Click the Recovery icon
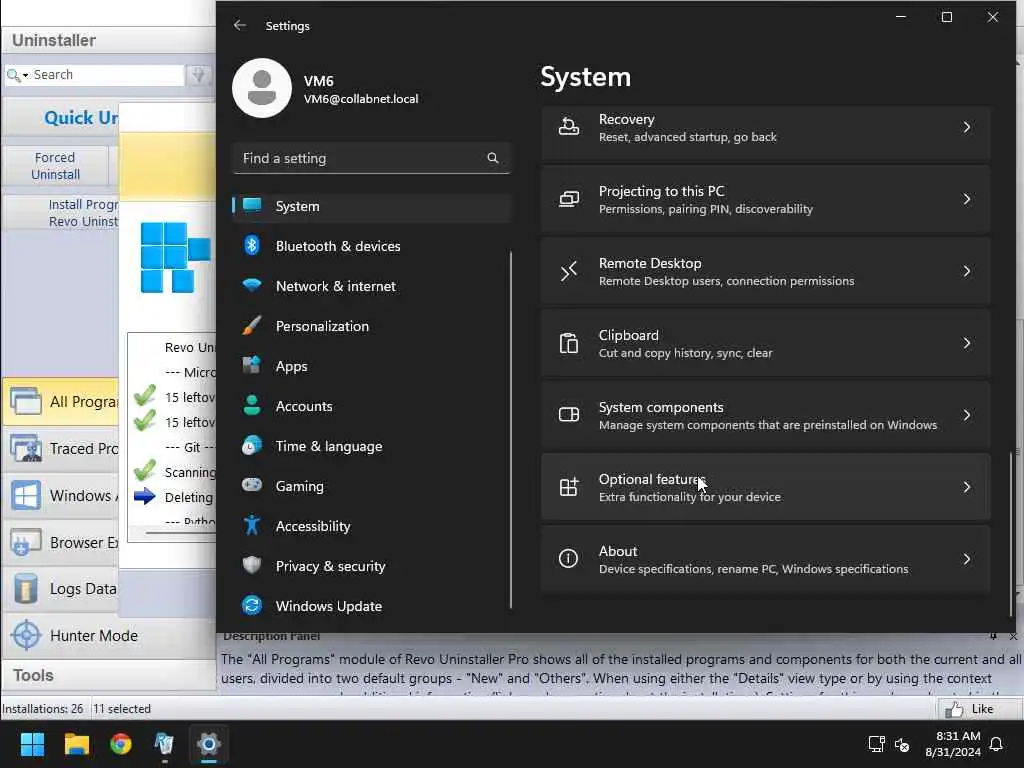Screen dimensions: 1024x768 click(x=568, y=127)
